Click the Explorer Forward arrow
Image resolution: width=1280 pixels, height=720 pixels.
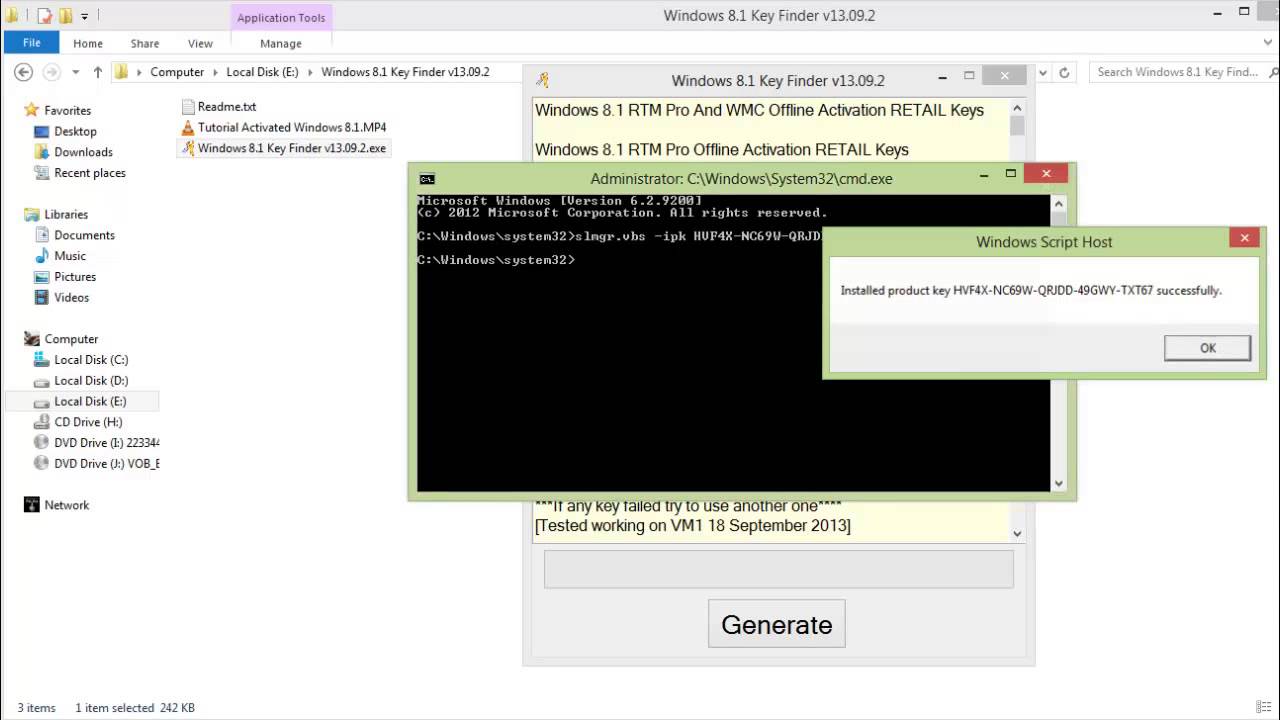click(52, 72)
